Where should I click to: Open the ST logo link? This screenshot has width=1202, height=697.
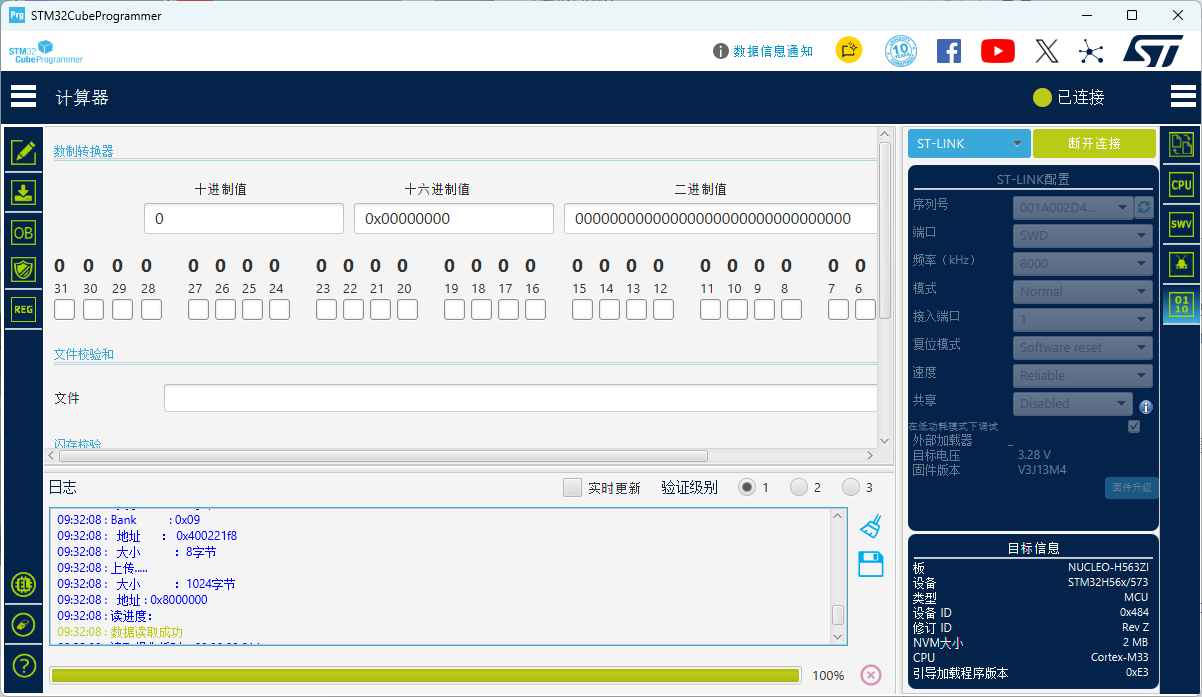(x=1154, y=51)
